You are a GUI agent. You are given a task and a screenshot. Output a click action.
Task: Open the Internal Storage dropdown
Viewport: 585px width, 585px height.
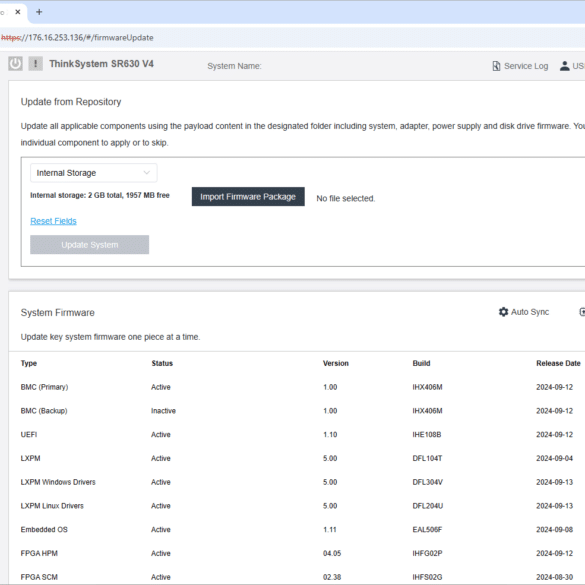pos(94,173)
